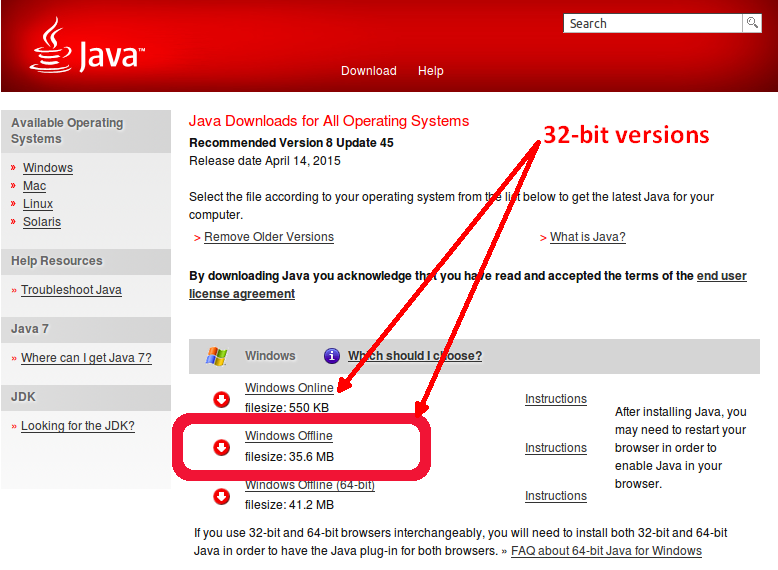Open the Solaris operating system link
Image resolution: width=778 pixels, height=570 pixels.
click(42, 222)
